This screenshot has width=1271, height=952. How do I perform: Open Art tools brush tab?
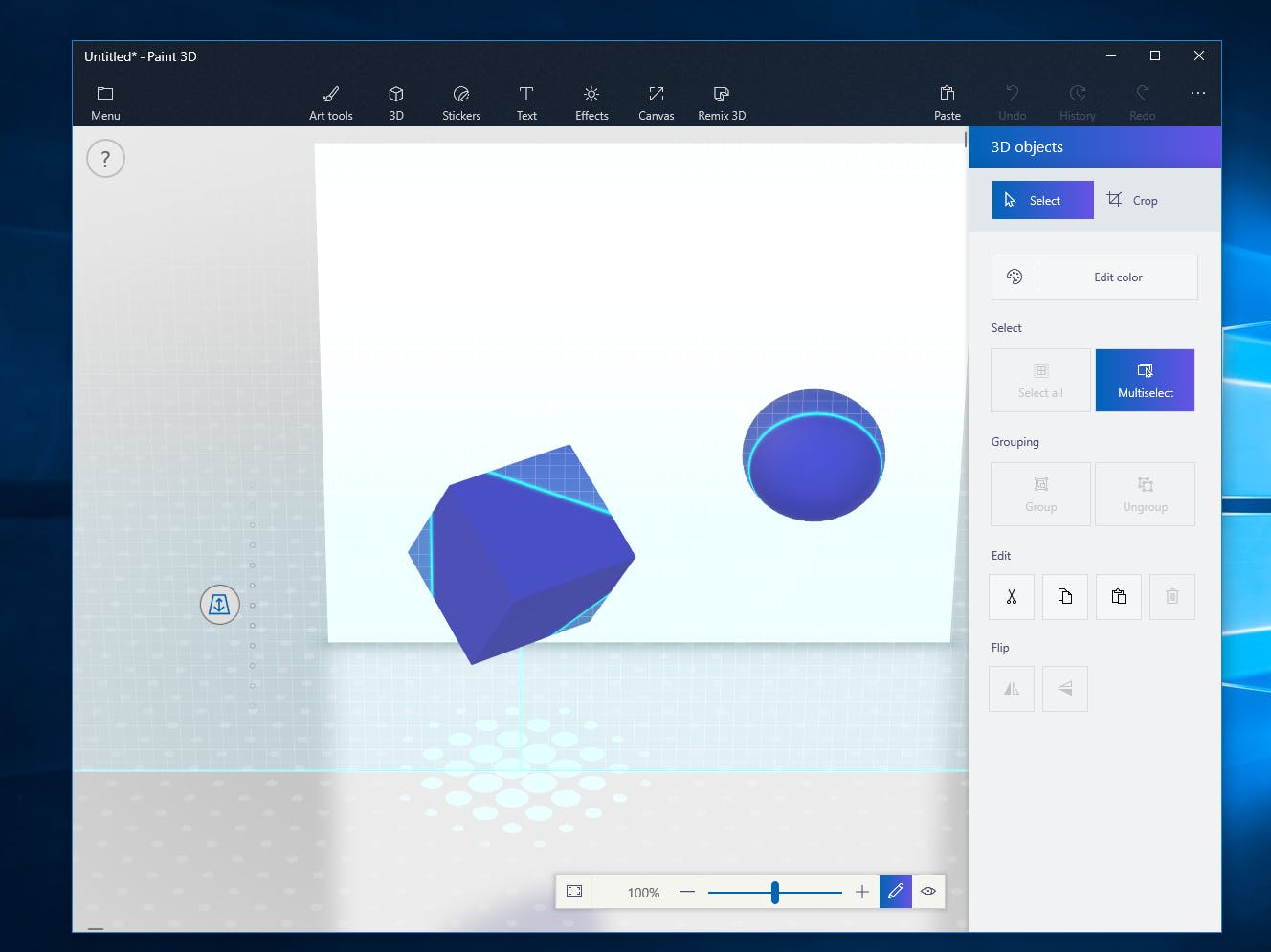click(331, 102)
